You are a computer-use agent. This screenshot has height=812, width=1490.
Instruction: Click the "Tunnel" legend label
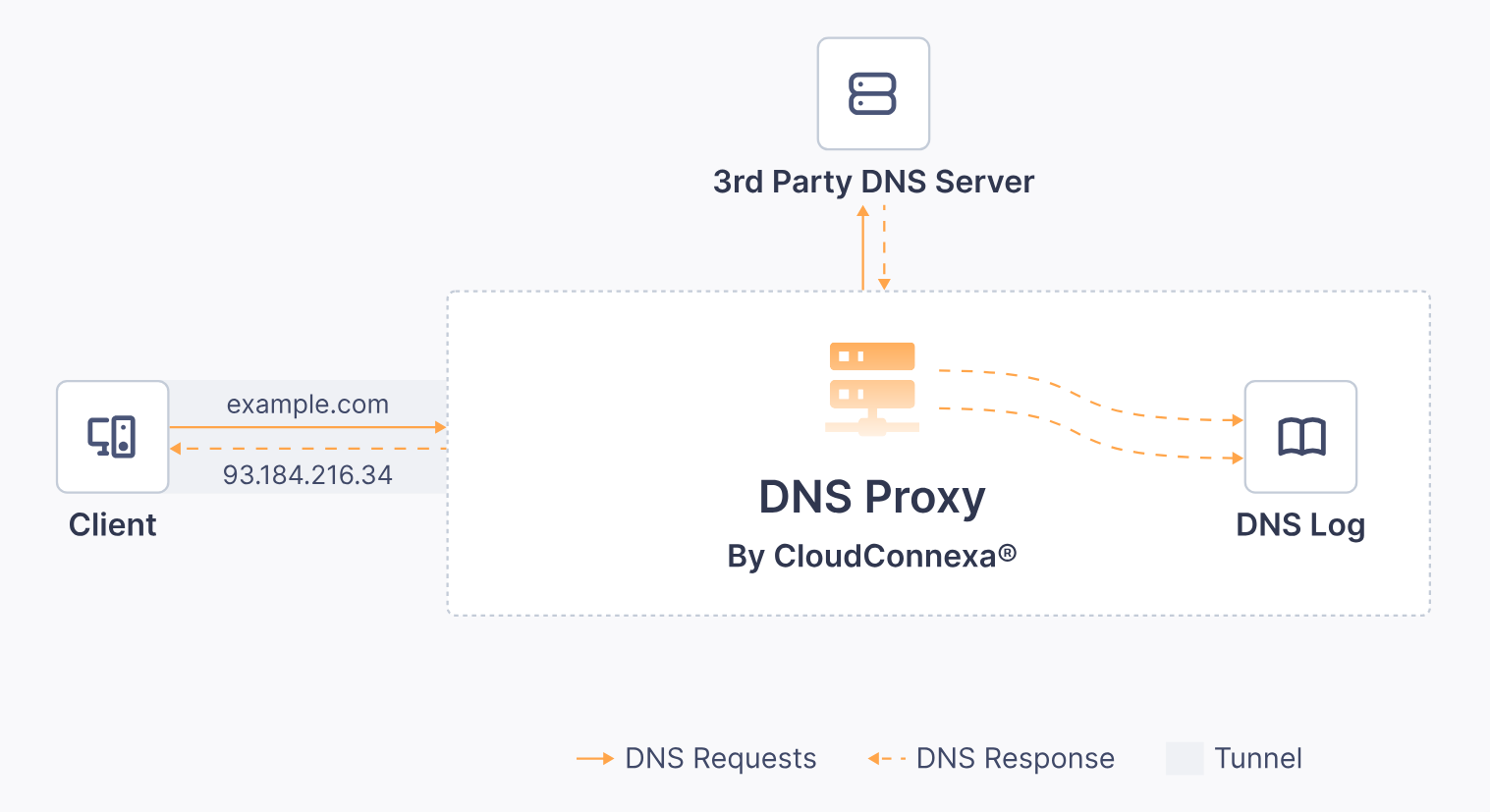[x=1258, y=759]
